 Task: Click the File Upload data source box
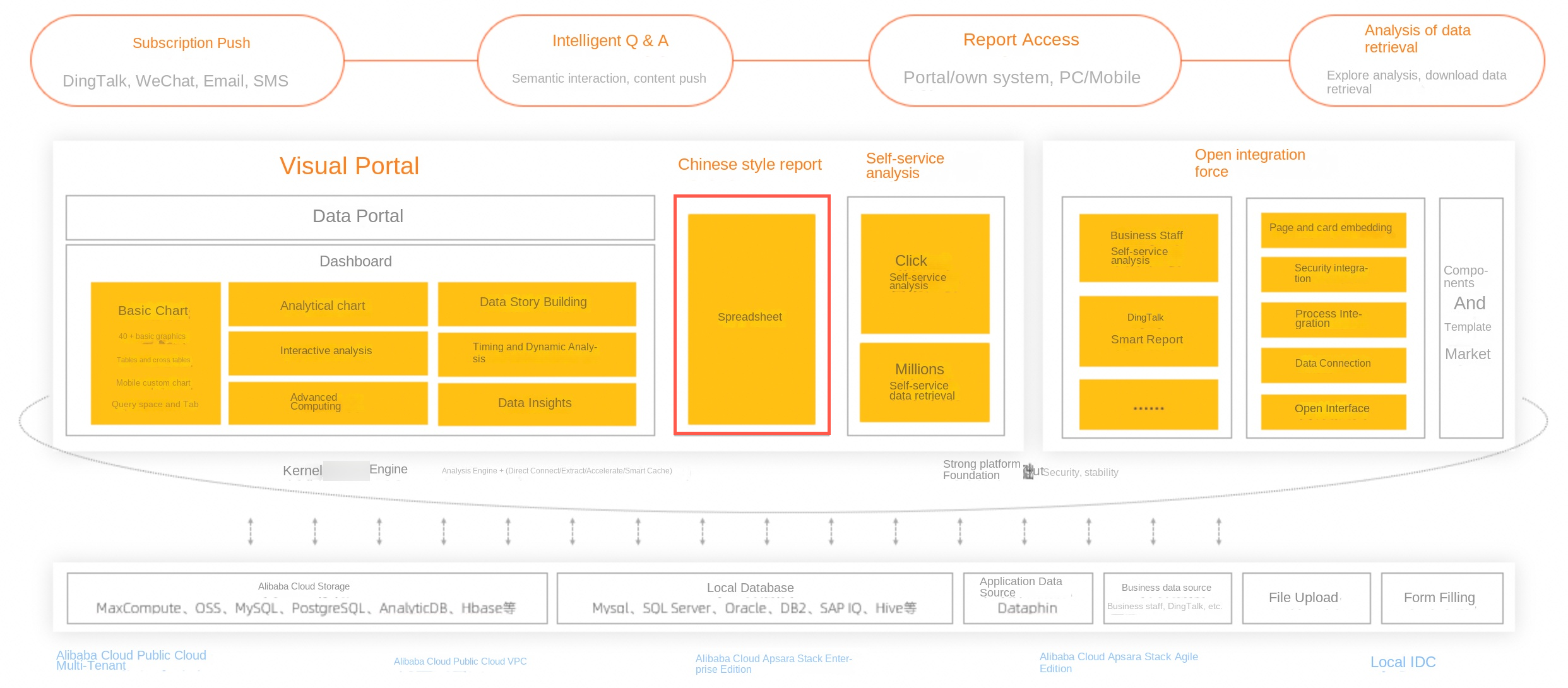(1305, 598)
